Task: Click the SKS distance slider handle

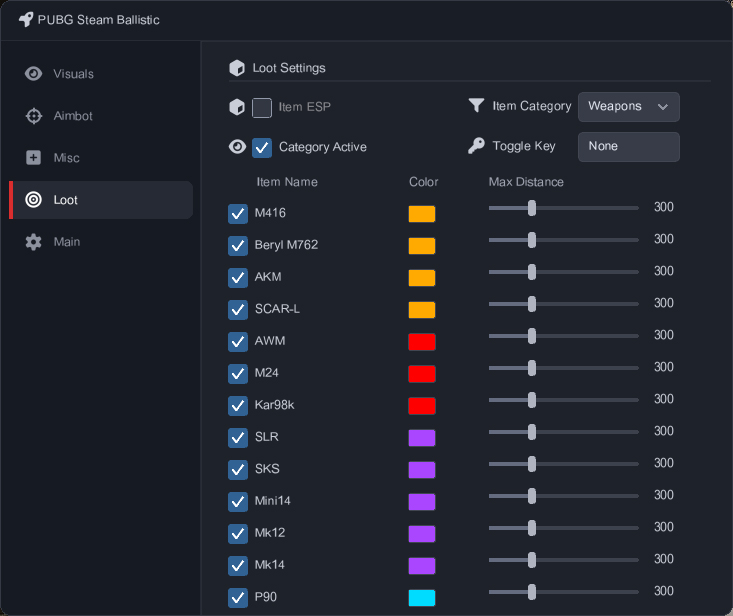Action: tap(532, 464)
